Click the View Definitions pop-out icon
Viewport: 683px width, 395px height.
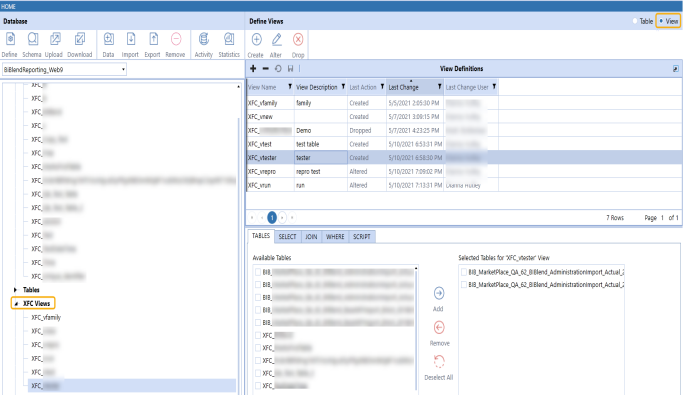click(676, 69)
